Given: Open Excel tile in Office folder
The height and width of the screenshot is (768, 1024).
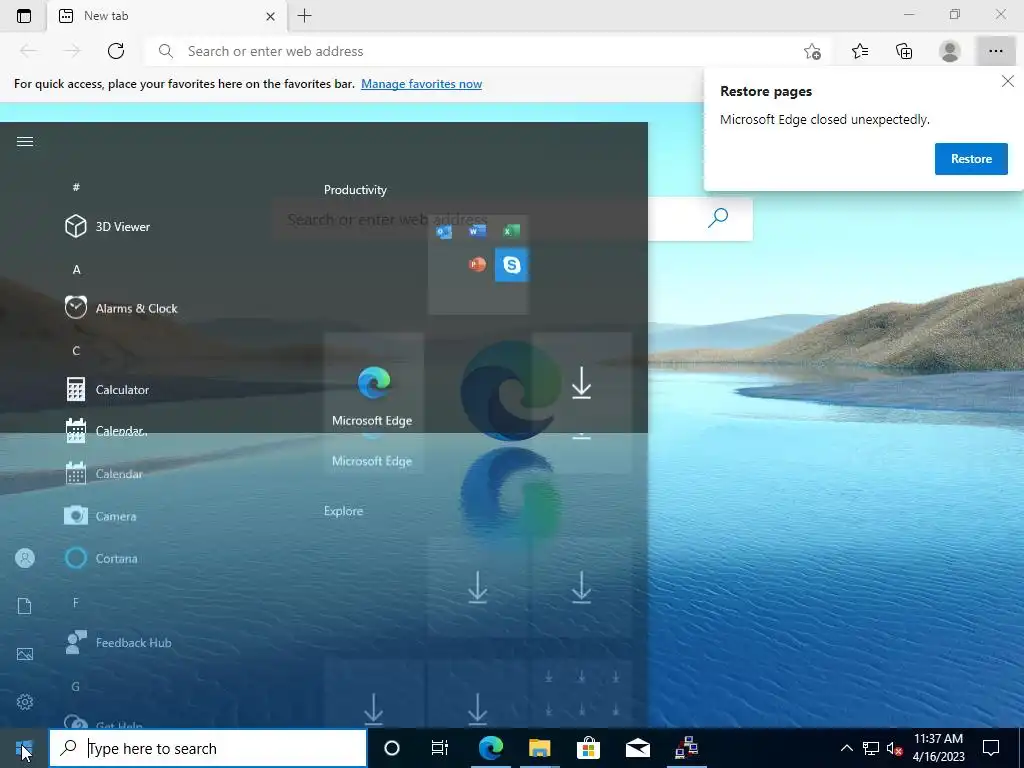Looking at the screenshot, I should pyautogui.click(x=511, y=231).
